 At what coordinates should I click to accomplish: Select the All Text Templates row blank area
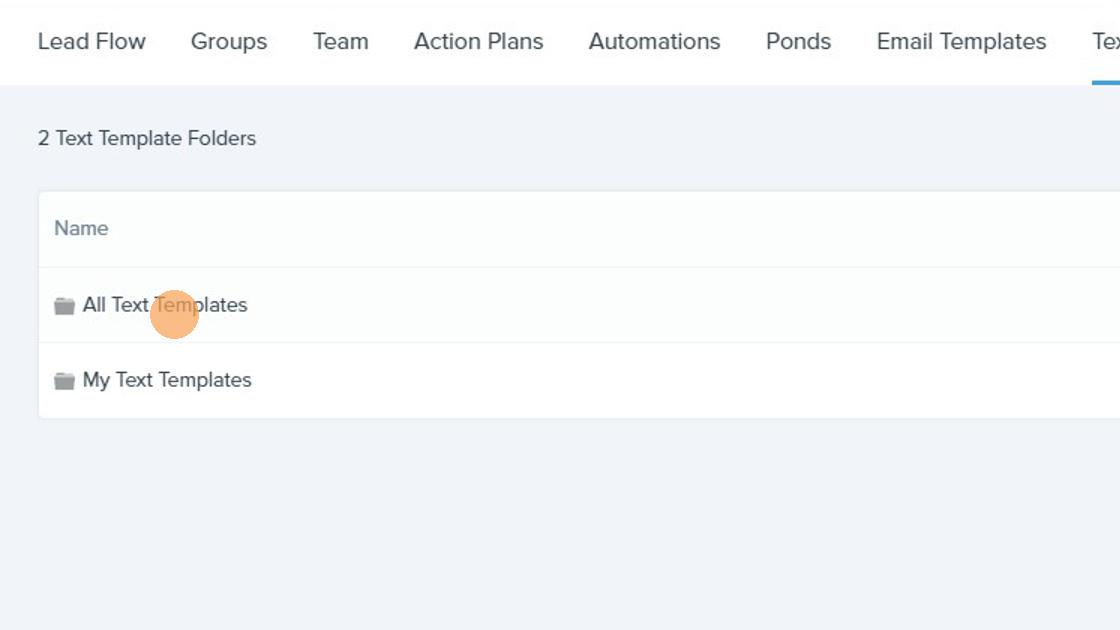click(679, 305)
